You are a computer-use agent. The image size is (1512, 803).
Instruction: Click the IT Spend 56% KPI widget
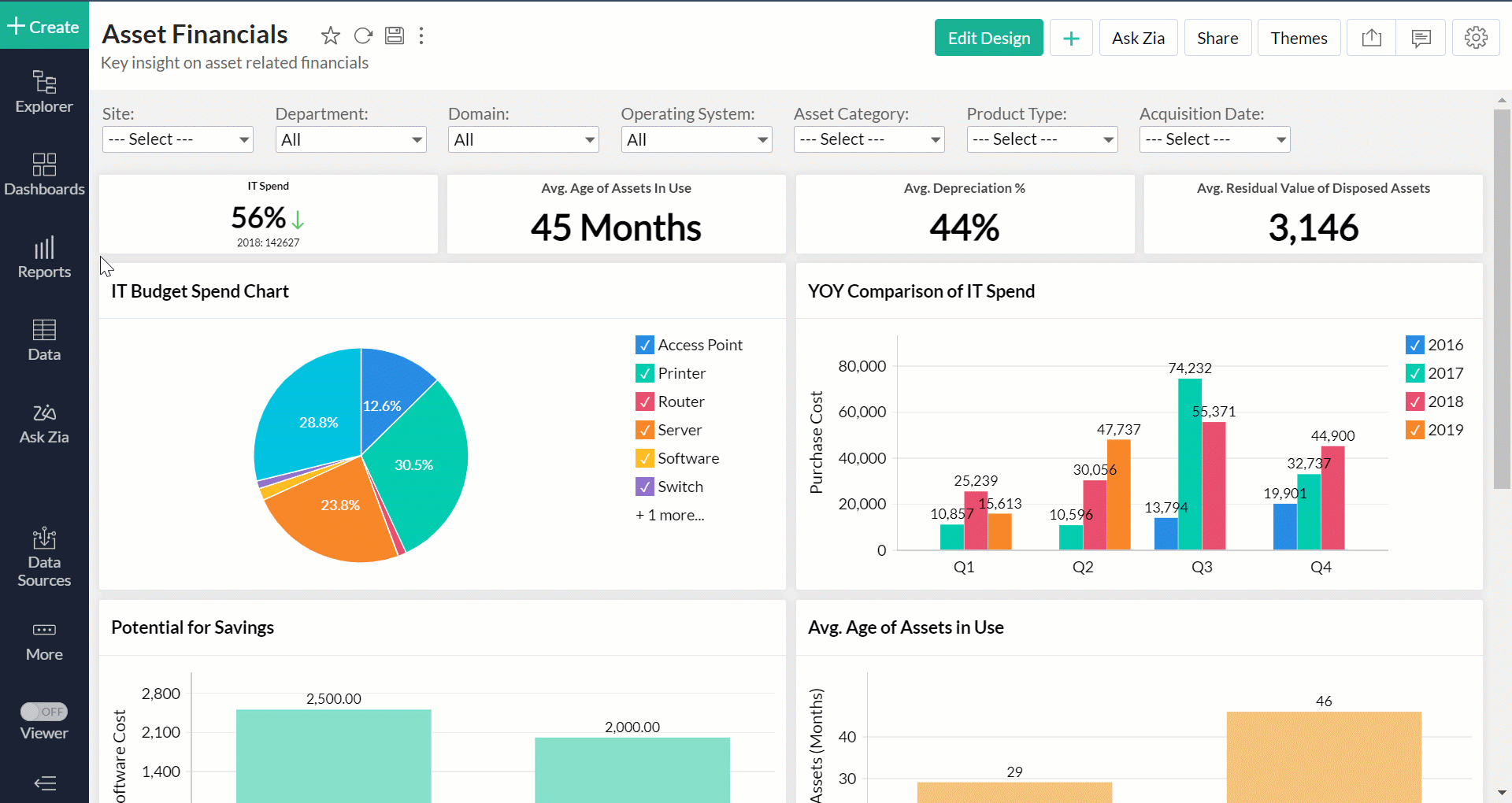tap(269, 214)
